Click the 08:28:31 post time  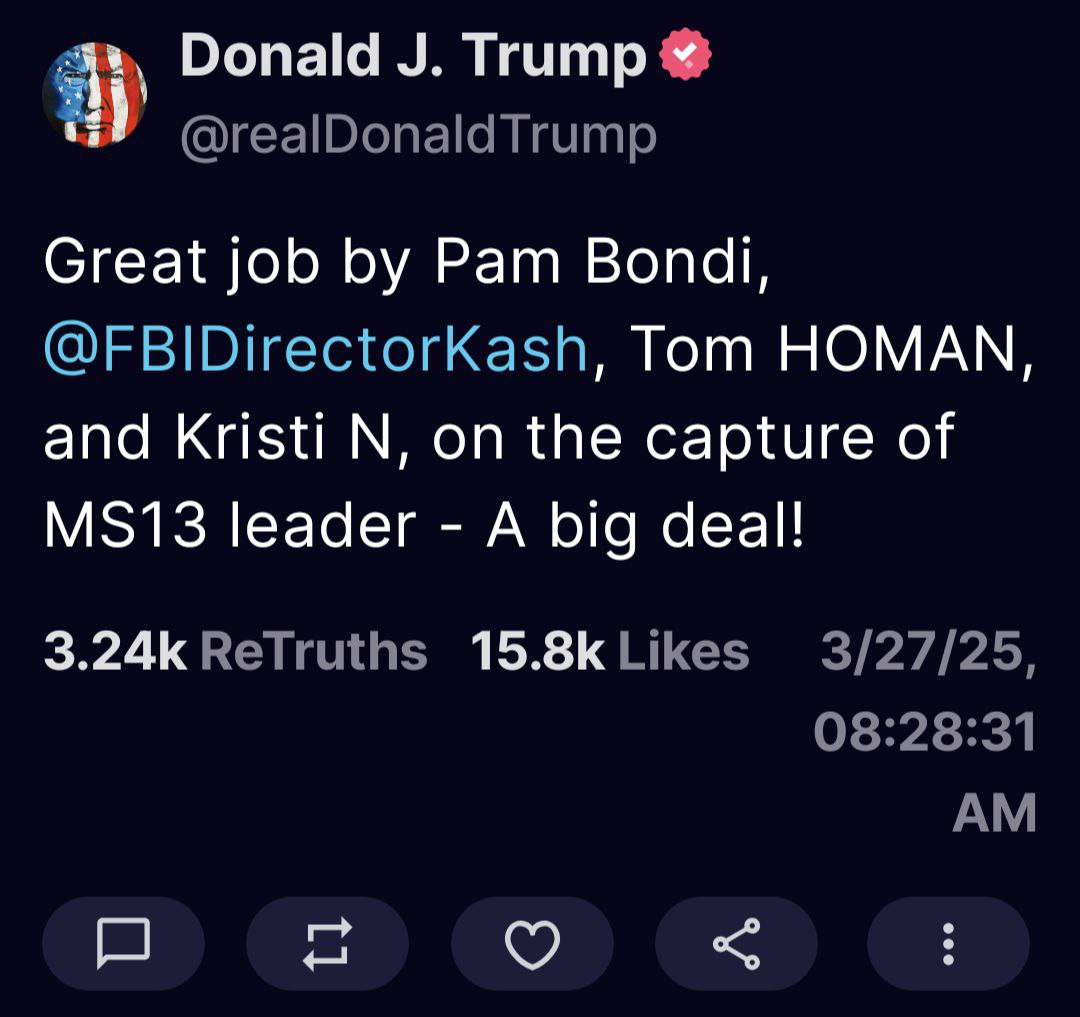click(x=924, y=733)
